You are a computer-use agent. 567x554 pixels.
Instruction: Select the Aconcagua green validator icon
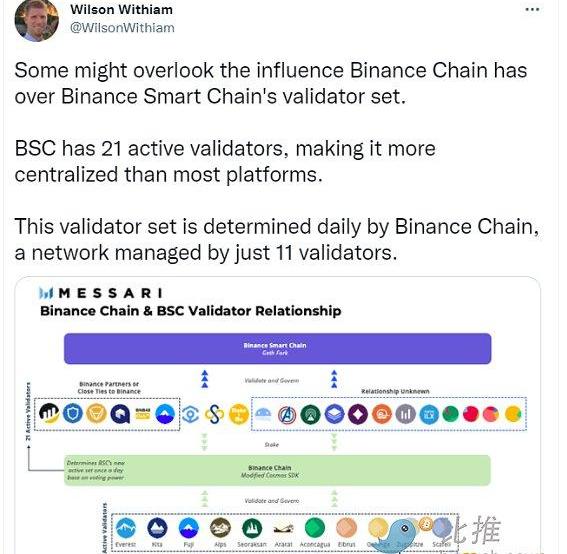tap(315, 528)
